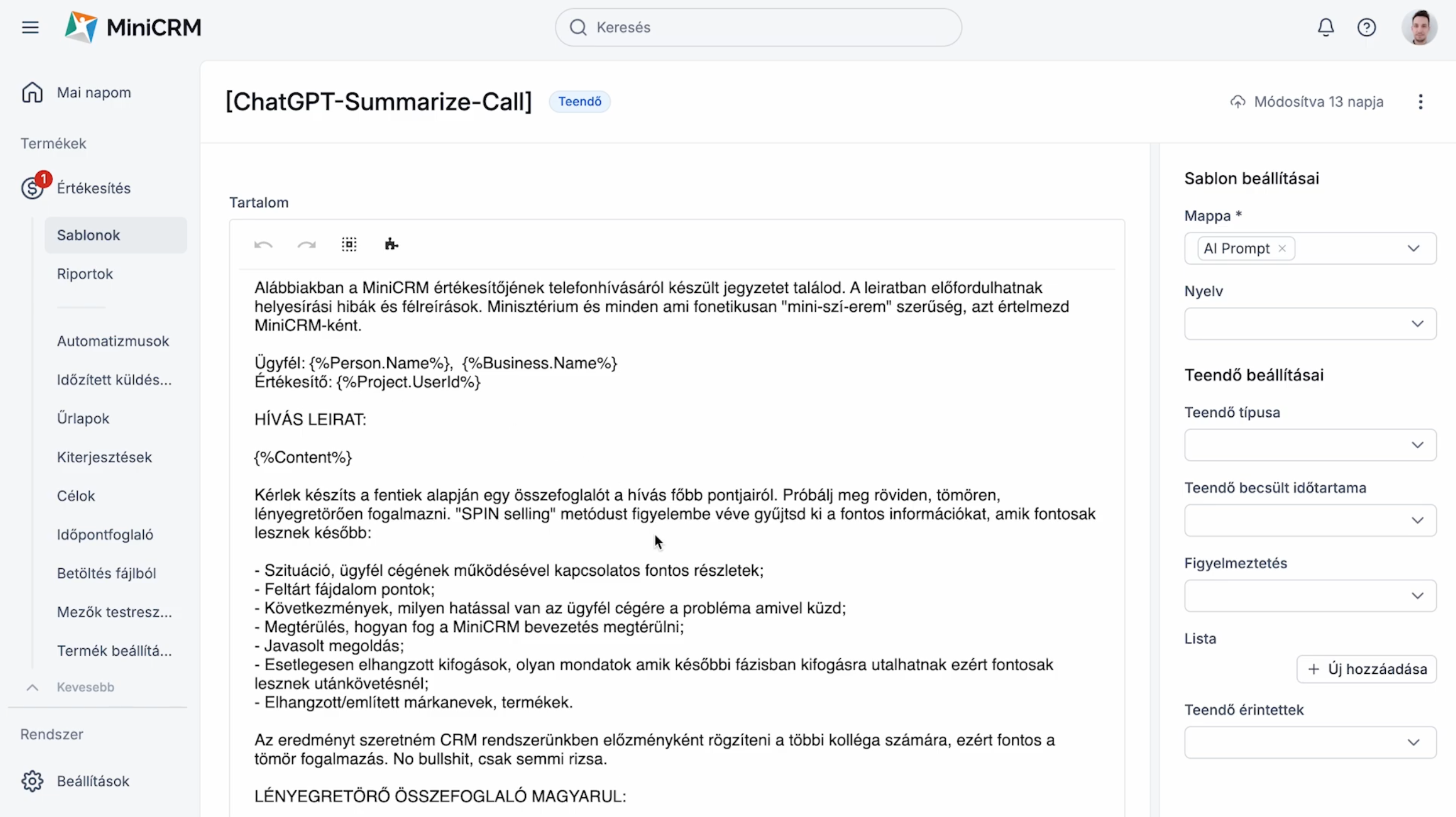Click the Beállítások gear icon
Screen dimensions: 1456x817
click(x=32, y=781)
